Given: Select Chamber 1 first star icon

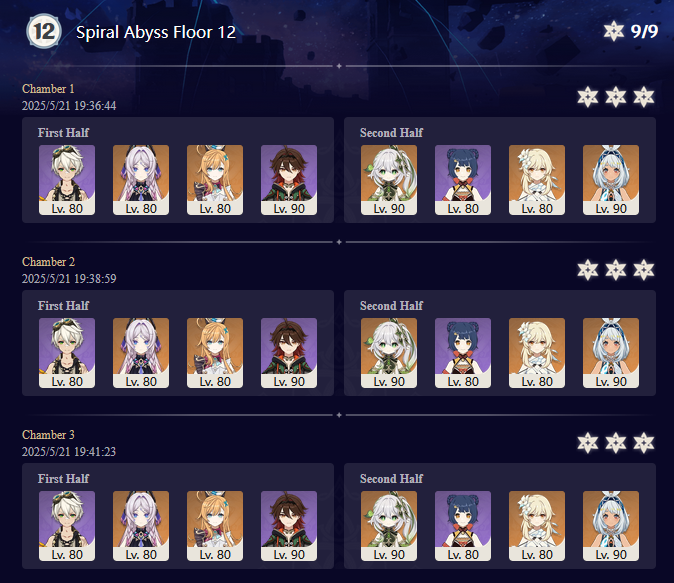Looking at the screenshot, I should (x=588, y=97).
